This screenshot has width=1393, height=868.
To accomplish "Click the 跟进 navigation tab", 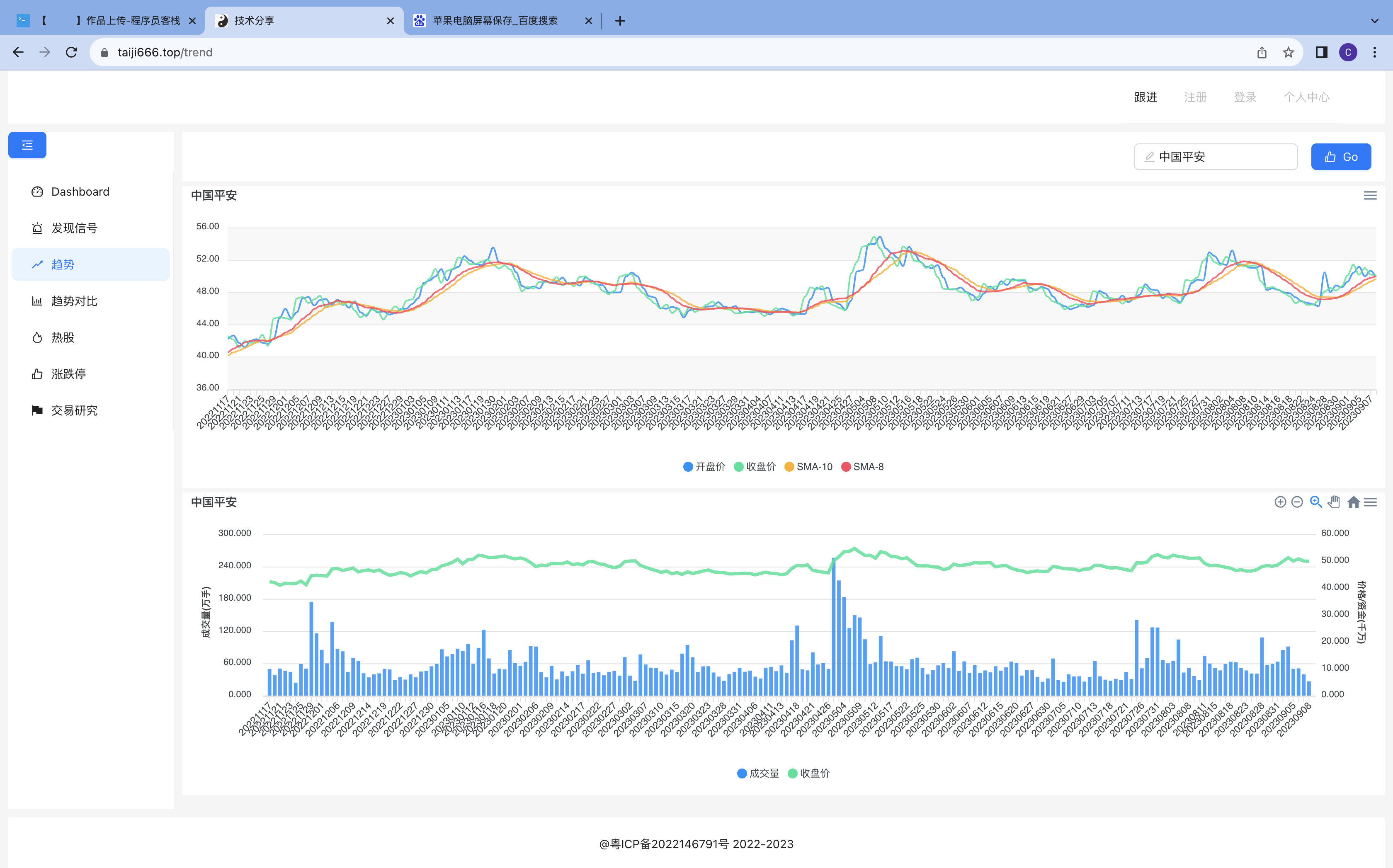I will coord(1145,97).
